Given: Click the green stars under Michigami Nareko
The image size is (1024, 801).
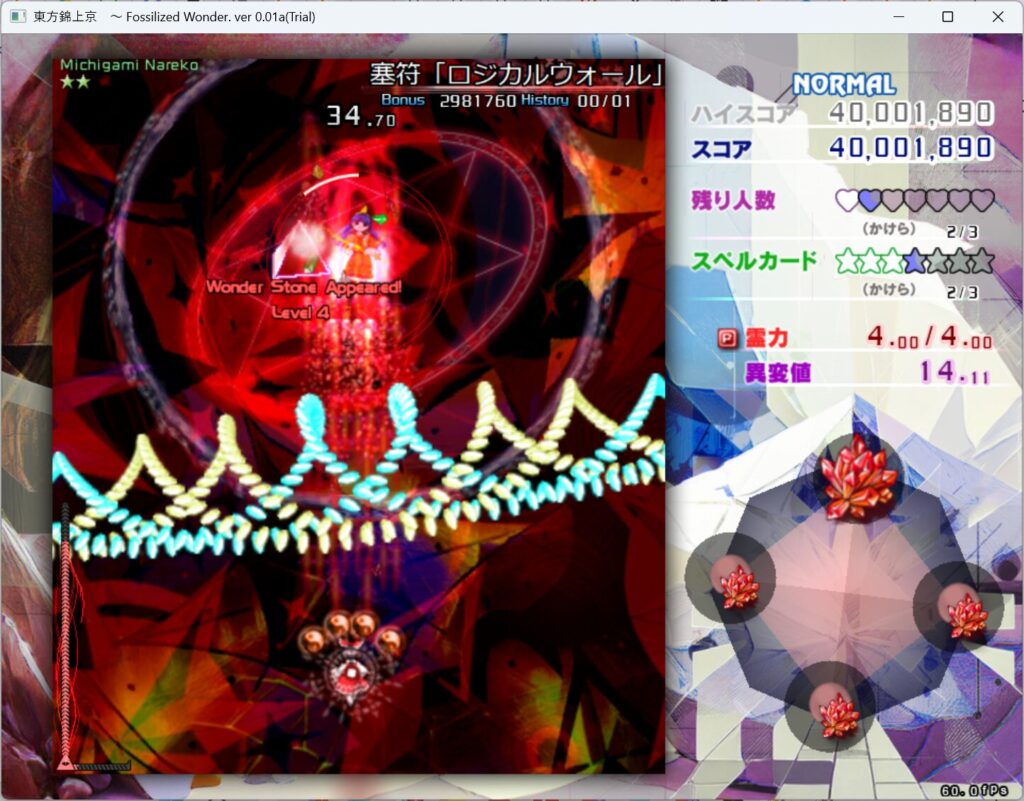Looking at the screenshot, I should (x=75, y=82).
